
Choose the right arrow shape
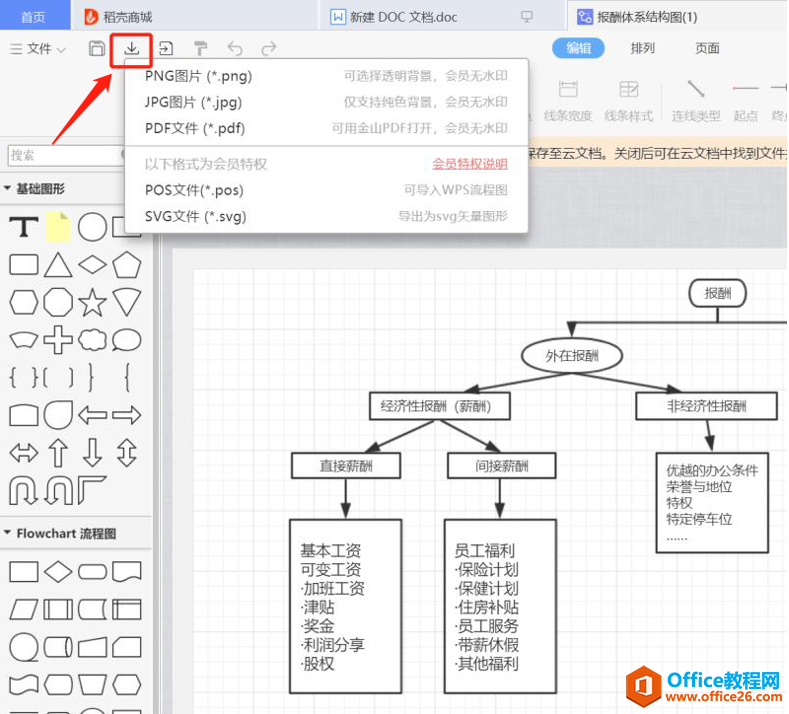pyautogui.click(x=126, y=415)
